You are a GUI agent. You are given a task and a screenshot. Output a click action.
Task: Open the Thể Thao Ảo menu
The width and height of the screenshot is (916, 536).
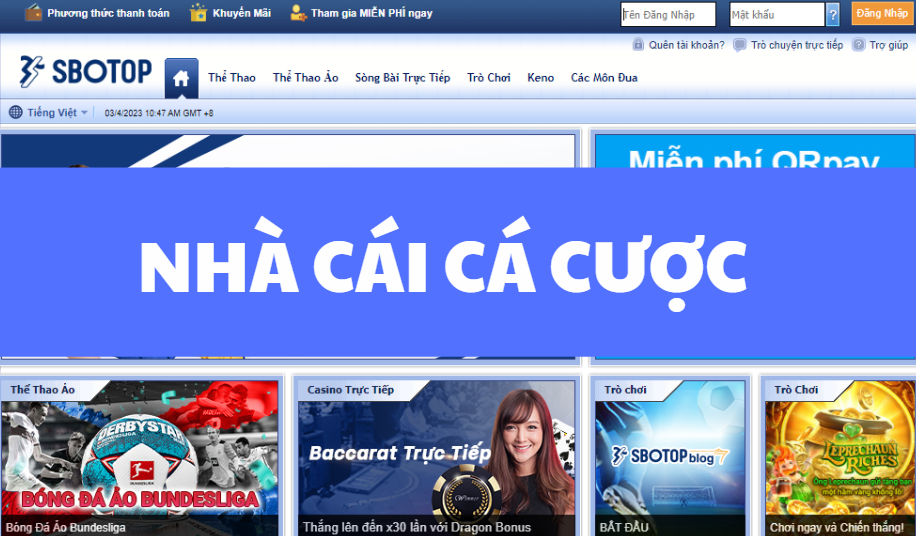click(x=306, y=77)
